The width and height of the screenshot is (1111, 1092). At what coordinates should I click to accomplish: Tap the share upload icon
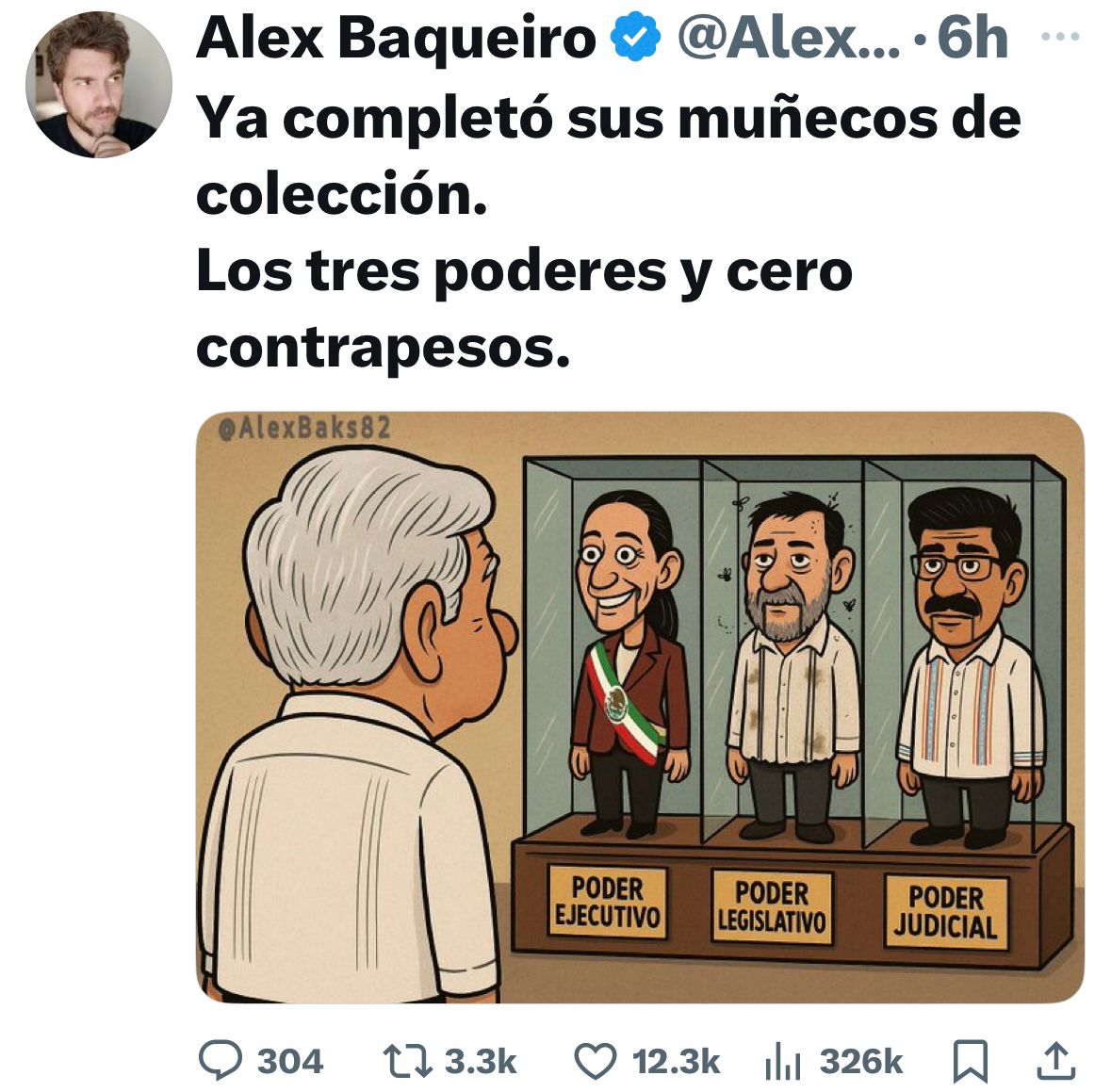(x=1056, y=1060)
